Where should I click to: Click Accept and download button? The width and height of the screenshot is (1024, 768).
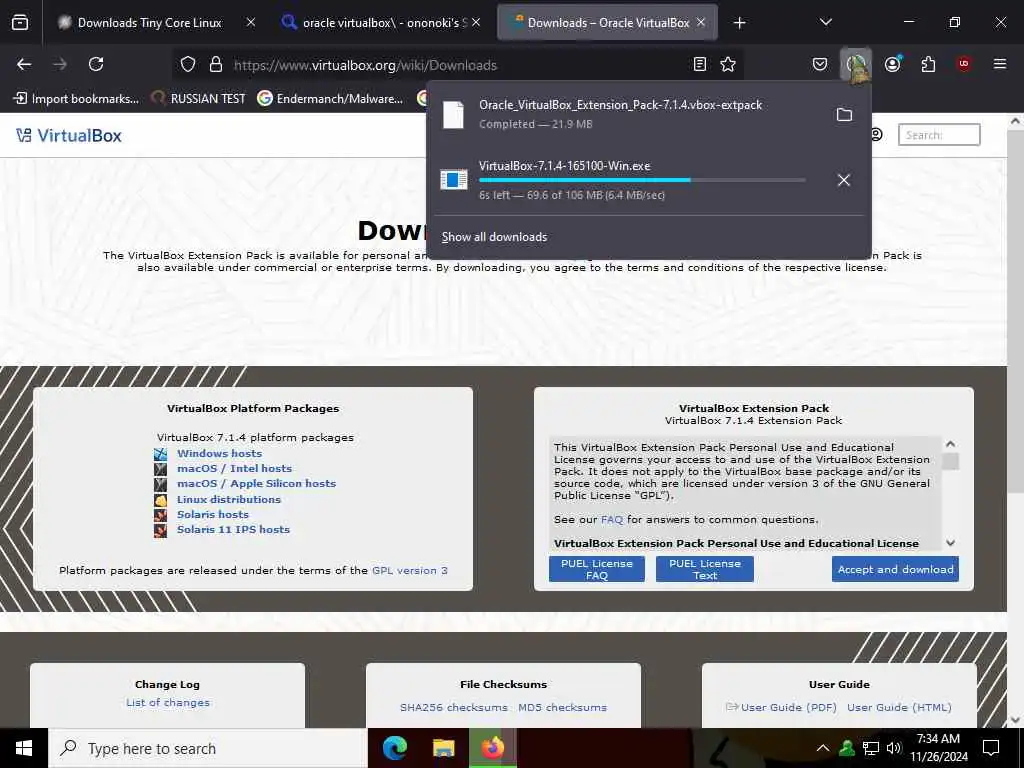click(x=895, y=569)
